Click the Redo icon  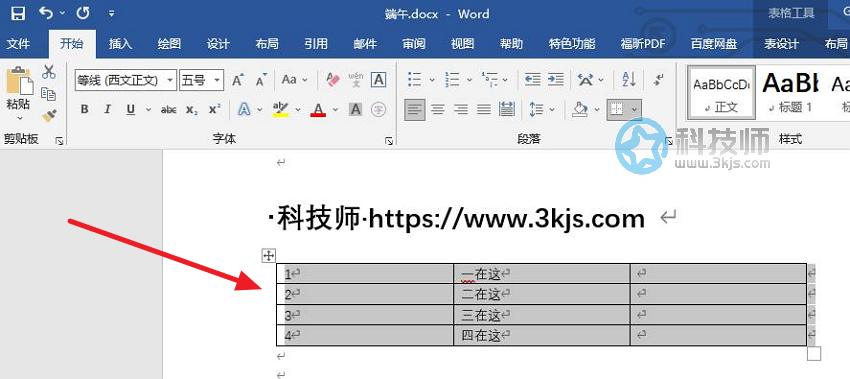coord(83,13)
